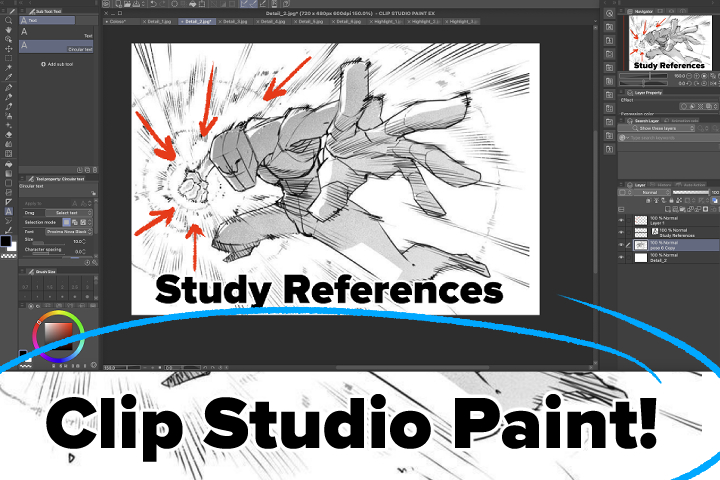This screenshot has height=480, width=720.
Task: Select the Eraser tool
Action: (8, 135)
